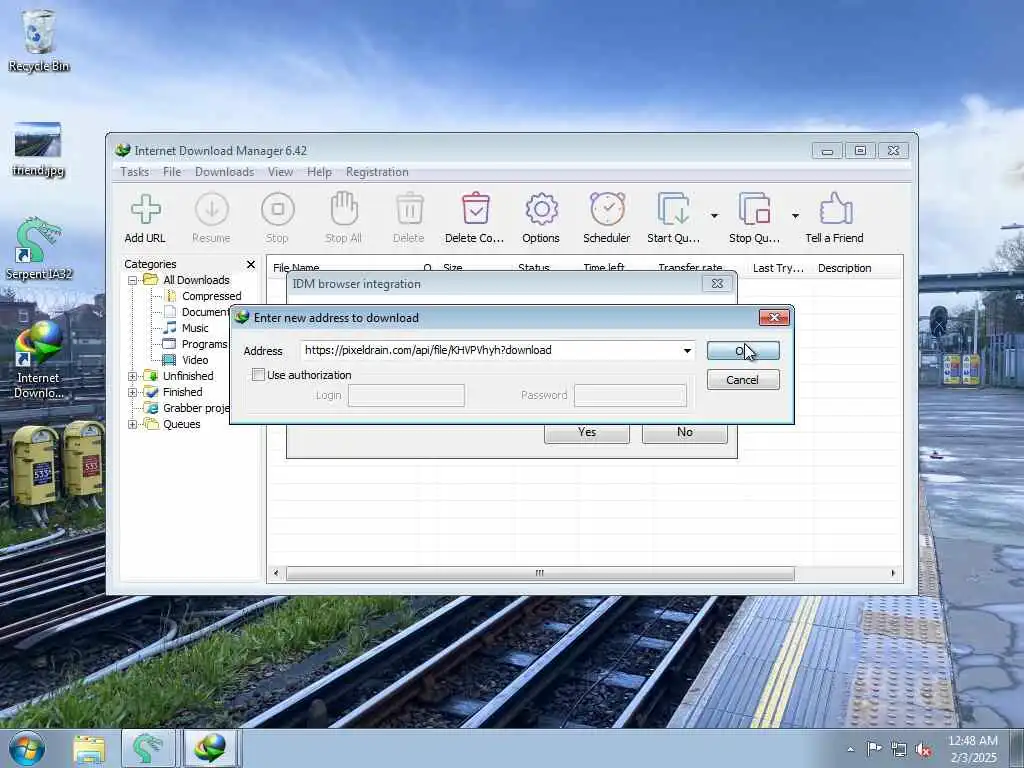Open Options gear icon
Image resolution: width=1024 pixels, height=768 pixels.
541,210
